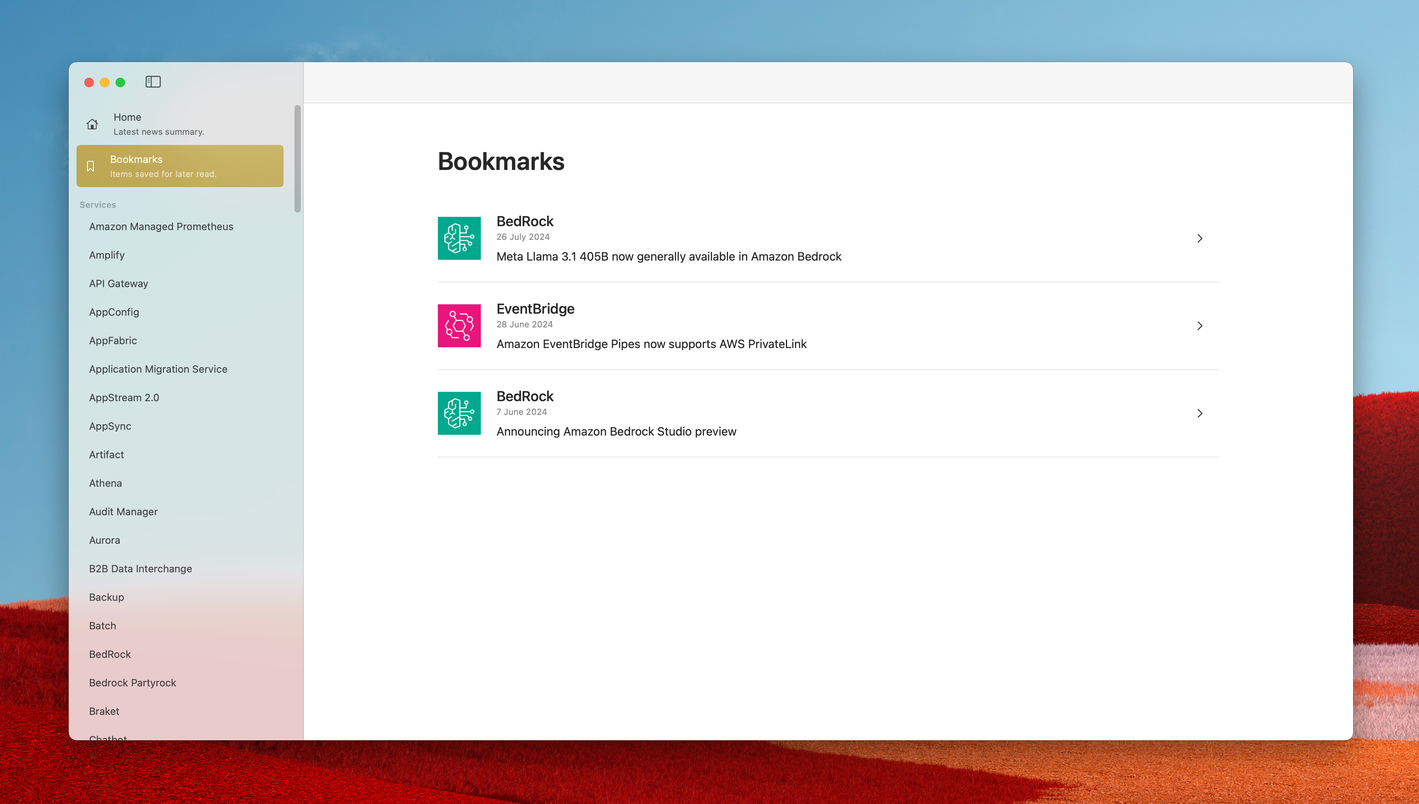The width and height of the screenshot is (1419, 804).
Task: Click the Bedrock Studio preview bookmark's icon
Action: tap(459, 413)
